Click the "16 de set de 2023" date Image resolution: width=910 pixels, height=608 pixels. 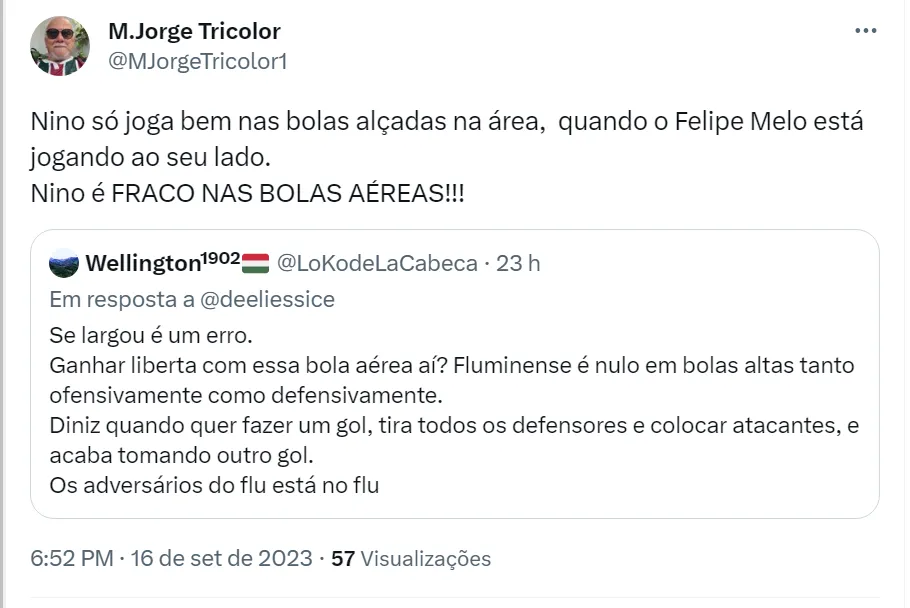point(220,558)
